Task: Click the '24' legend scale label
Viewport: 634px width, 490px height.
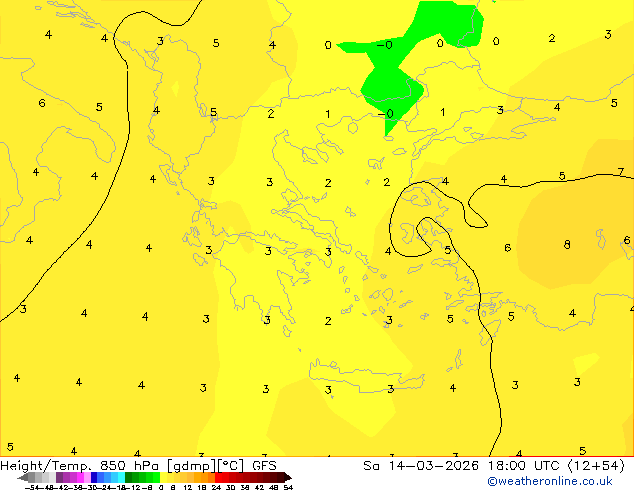Action: [x=216, y=488]
